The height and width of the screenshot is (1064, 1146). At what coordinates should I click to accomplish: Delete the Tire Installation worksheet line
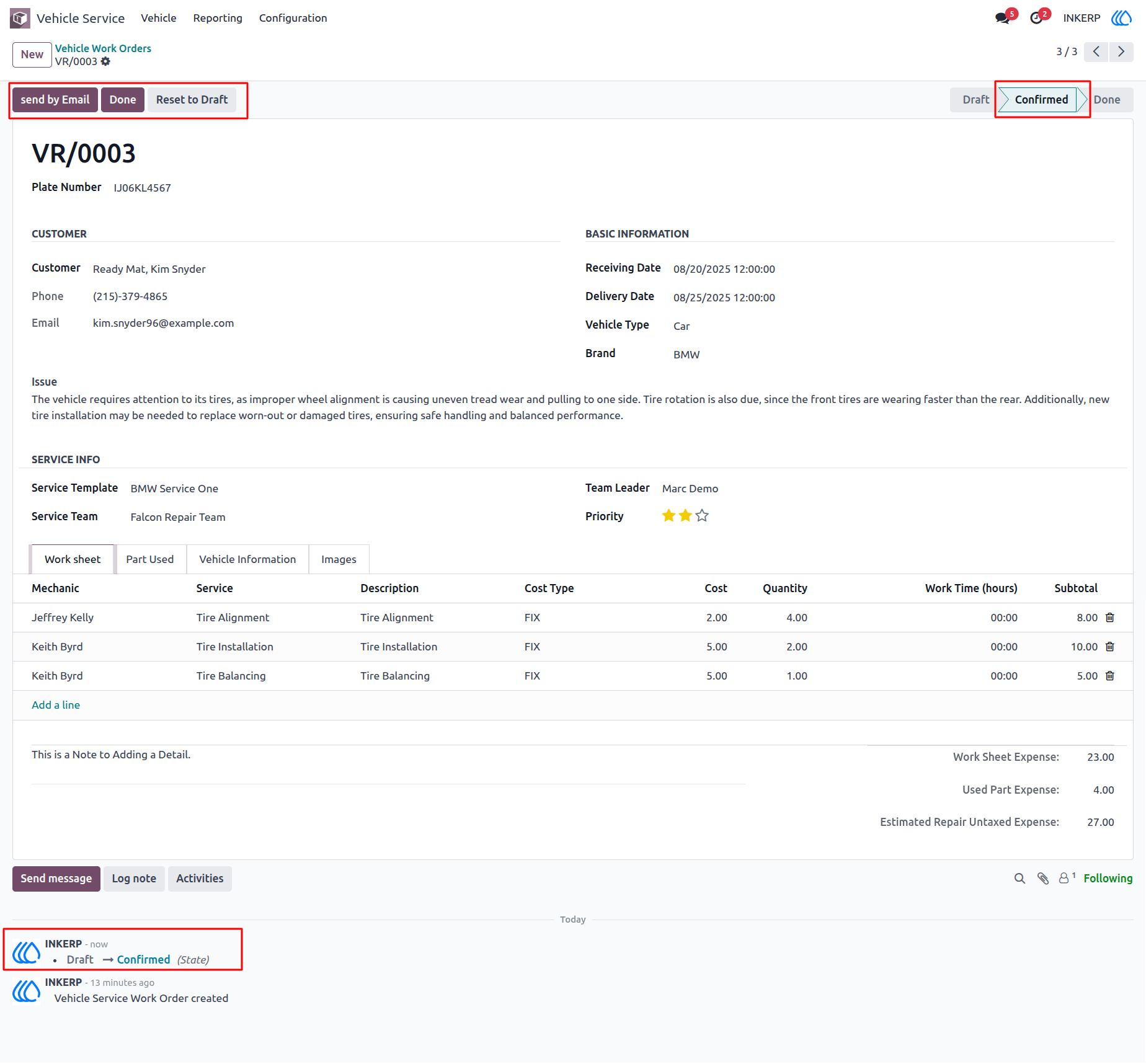click(1110, 647)
